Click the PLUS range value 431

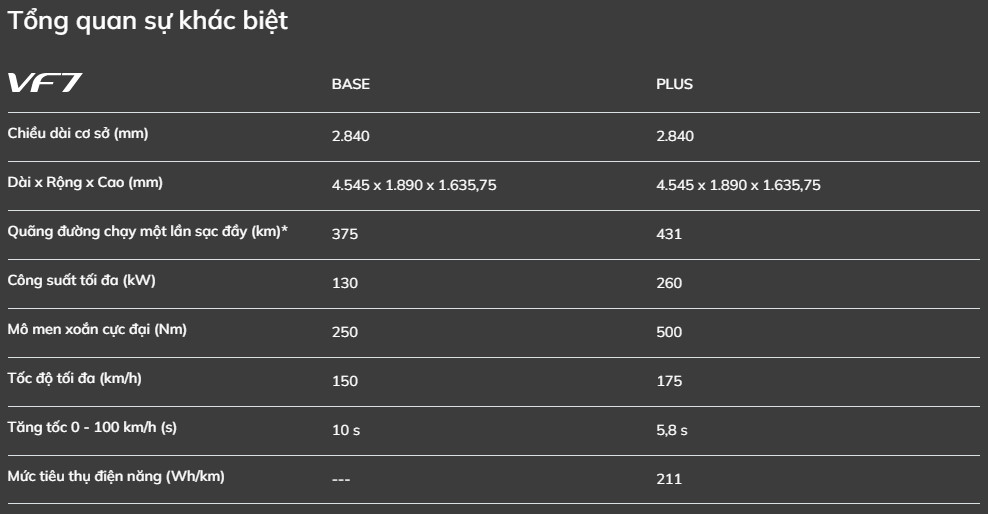click(x=669, y=234)
